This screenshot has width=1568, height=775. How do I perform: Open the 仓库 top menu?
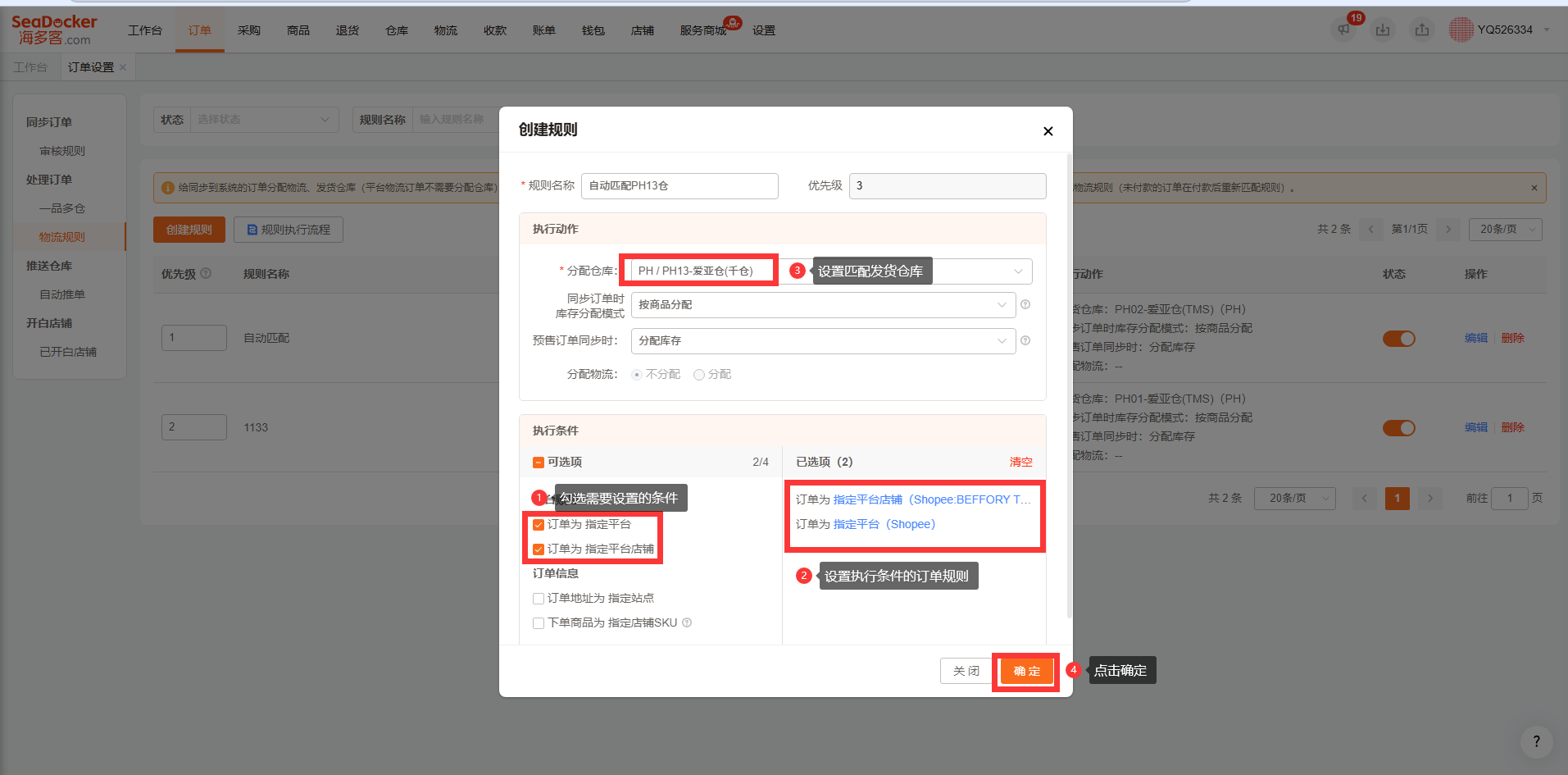click(397, 30)
